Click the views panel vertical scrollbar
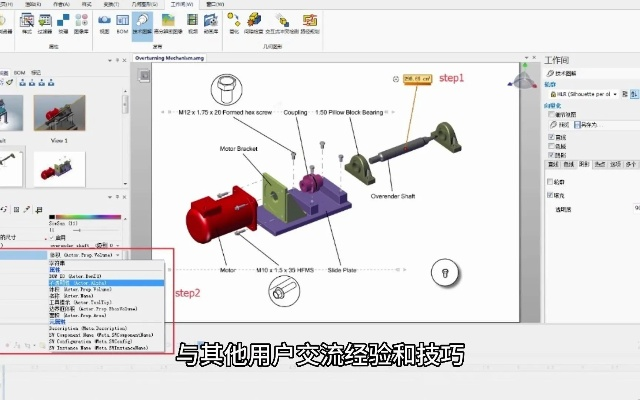Image resolution: width=640 pixels, height=400 pixels. click(x=125, y=137)
